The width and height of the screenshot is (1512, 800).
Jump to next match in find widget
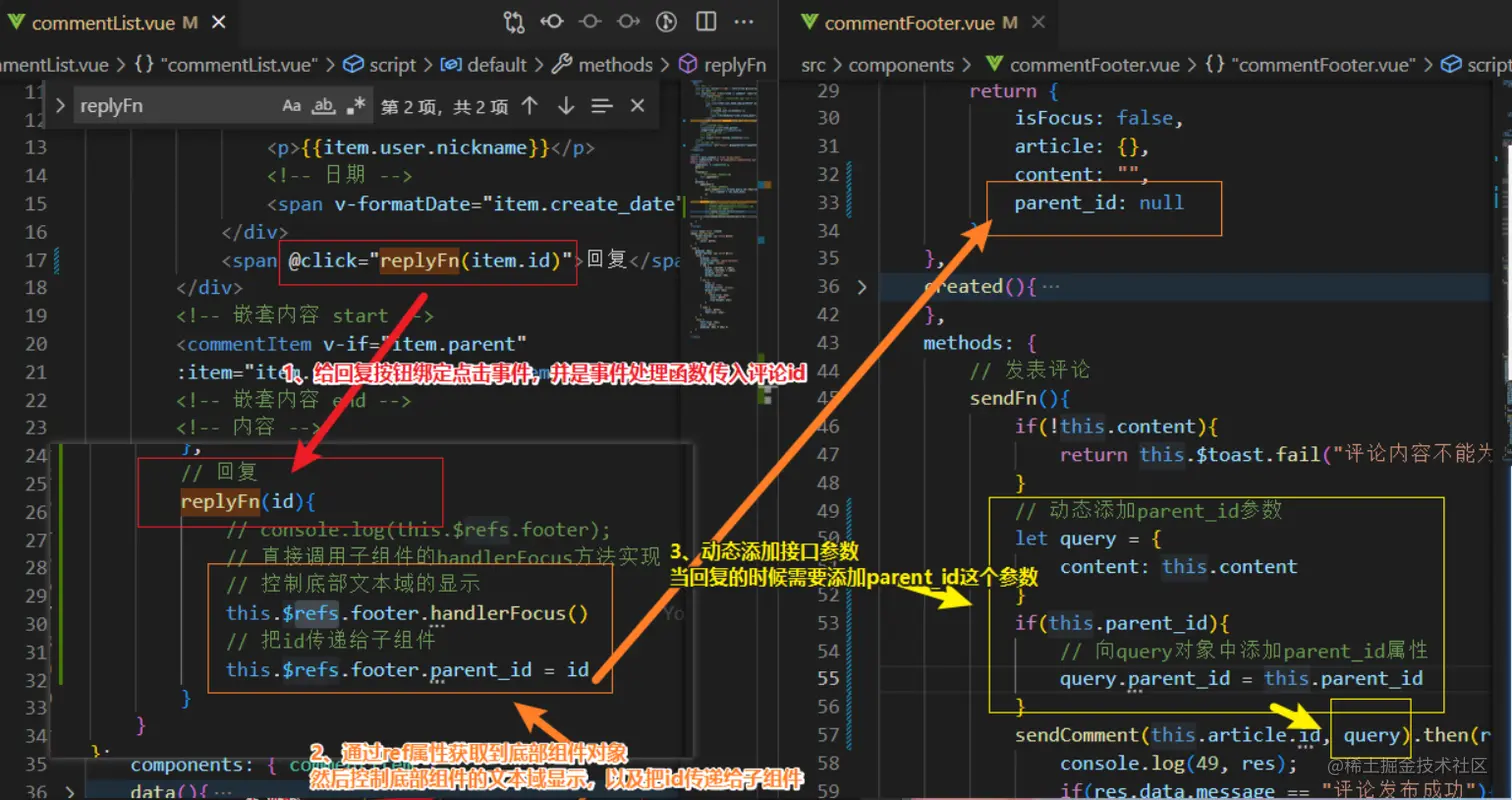tap(566, 105)
